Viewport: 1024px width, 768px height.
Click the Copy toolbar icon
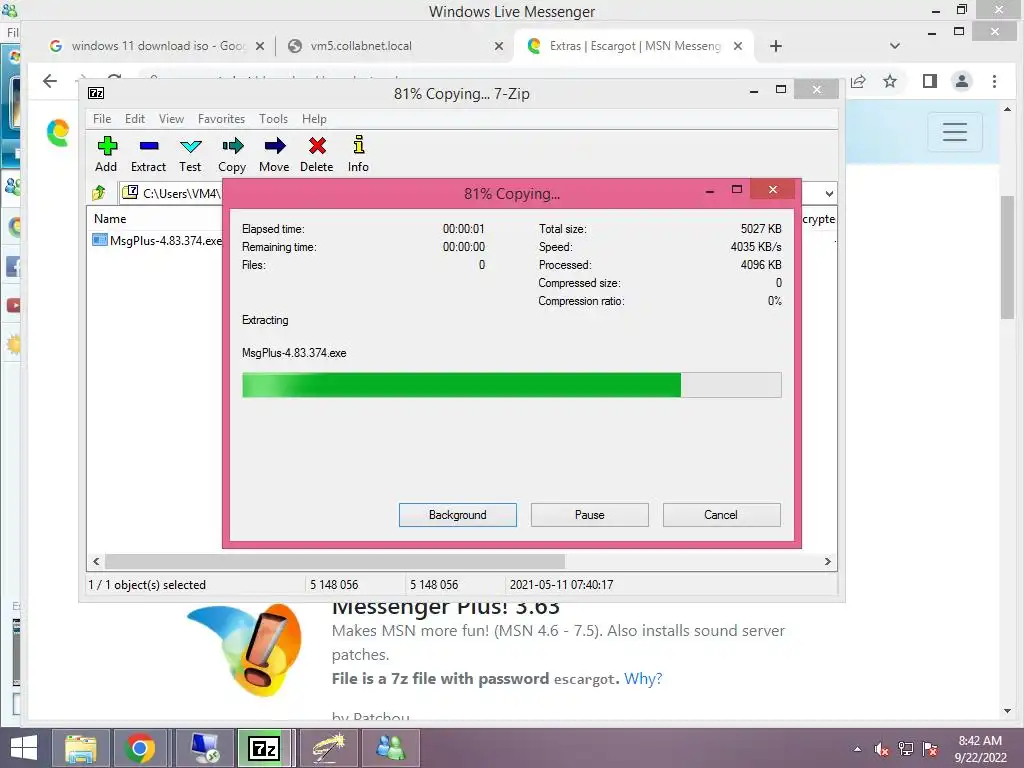(x=232, y=154)
